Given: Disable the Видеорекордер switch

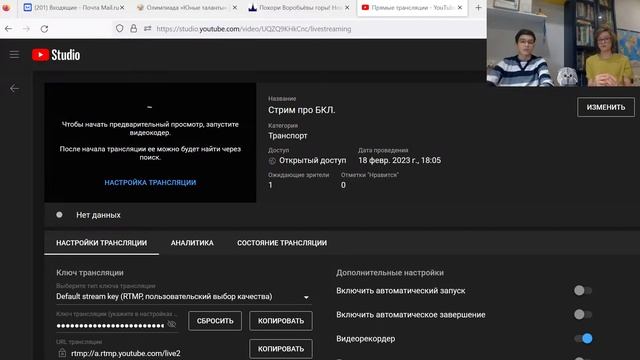Looking at the screenshot, I should click(x=583, y=338).
